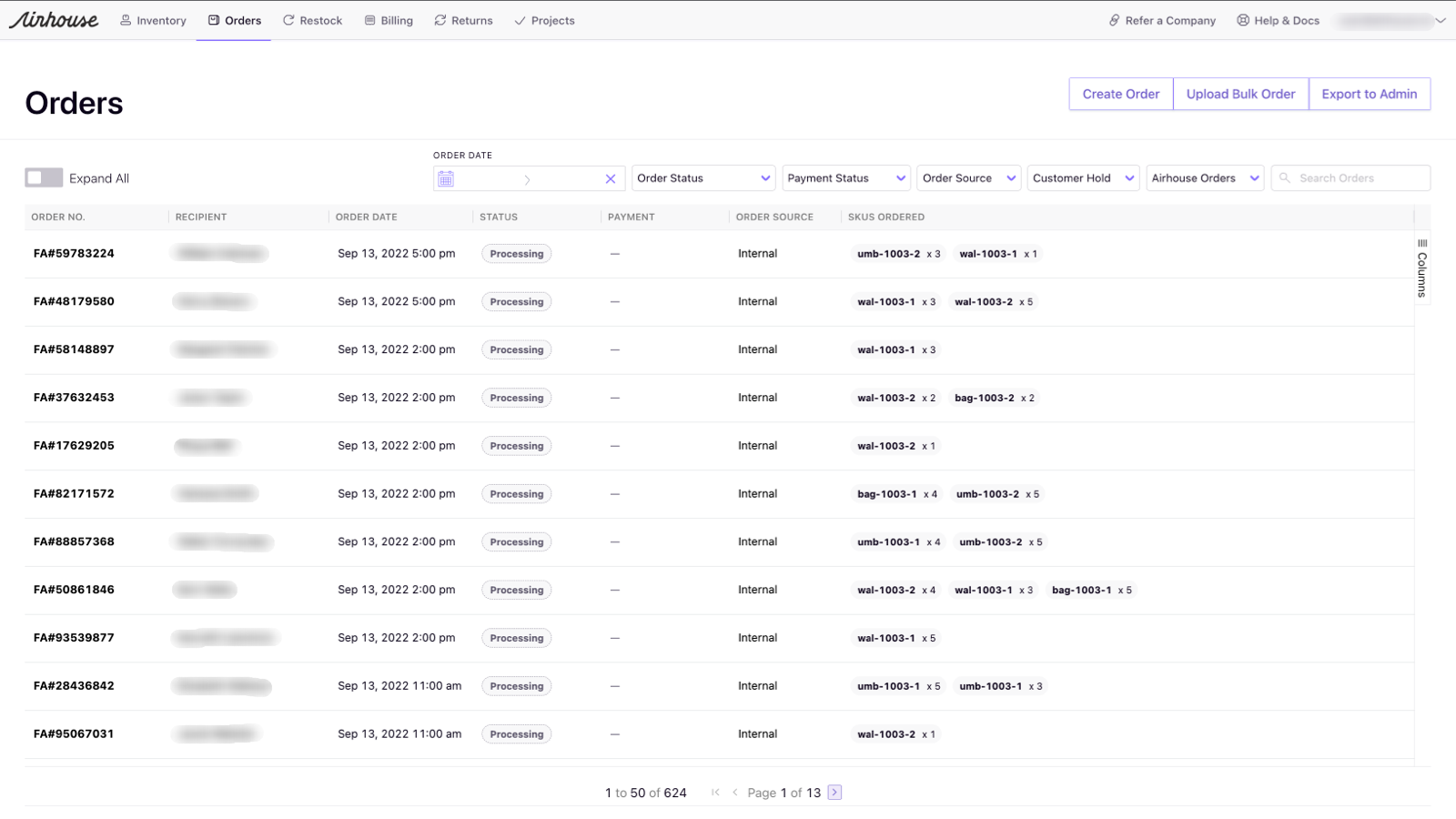The height and width of the screenshot is (819, 1456).
Task: Click the Airhouse logo
Action: coord(54,20)
